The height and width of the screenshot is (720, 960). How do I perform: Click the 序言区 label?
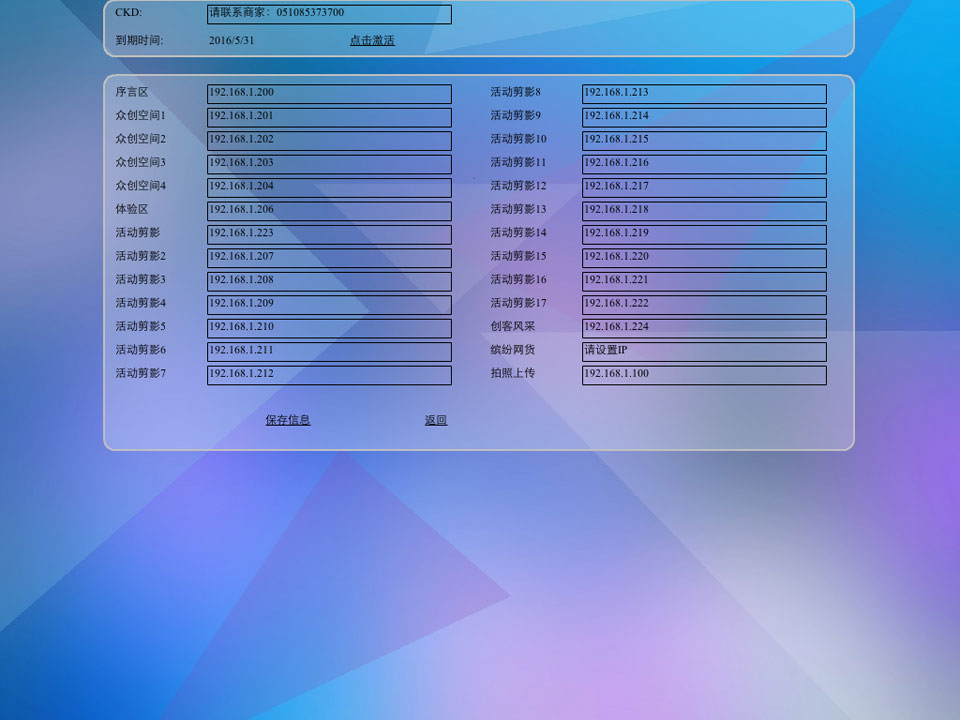point(132,92)
